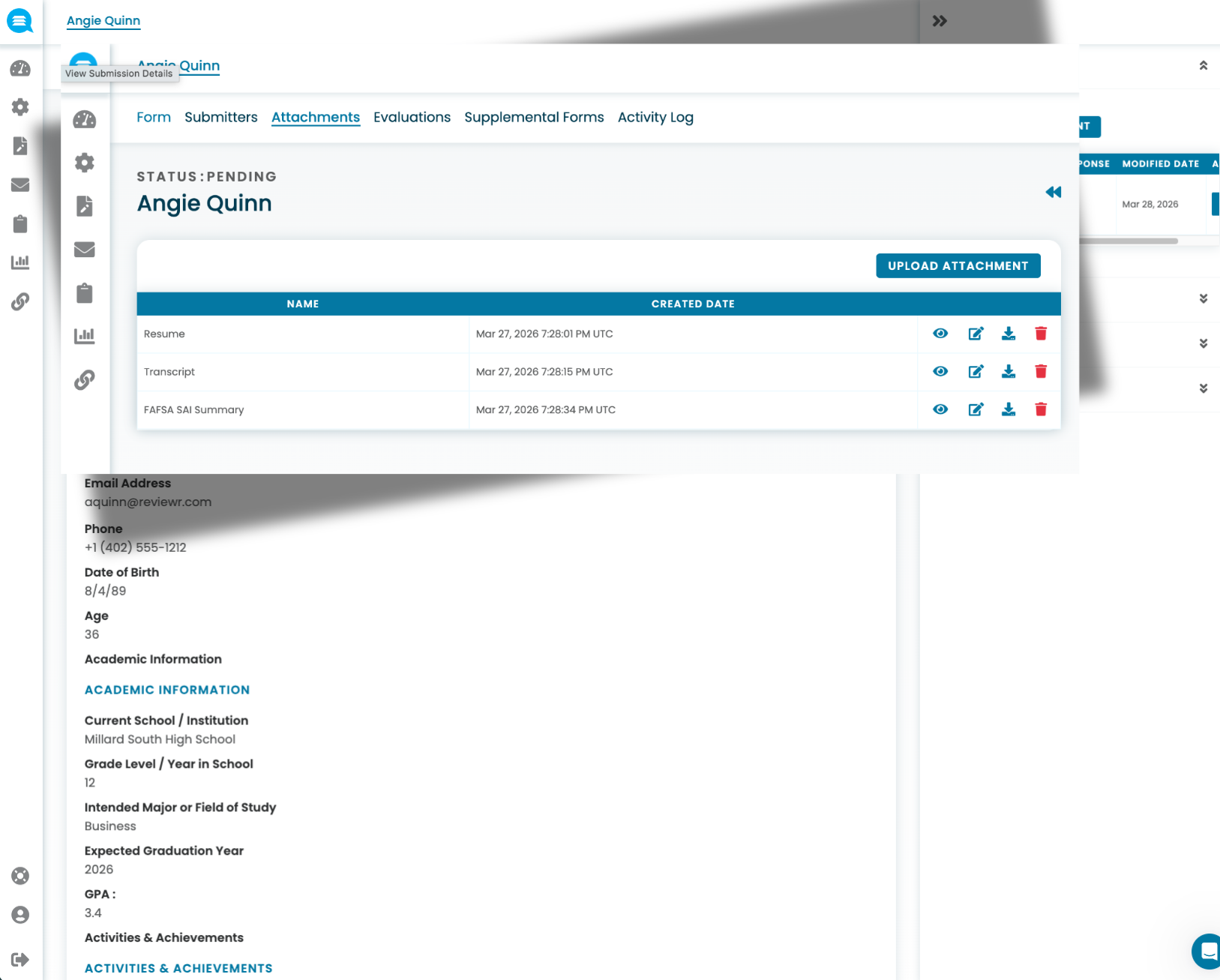The width and height of the screenshot is (1220, 980).
Task: Preview FAFSA SAI Summary via eye icon
Action: tap(940, 409)
